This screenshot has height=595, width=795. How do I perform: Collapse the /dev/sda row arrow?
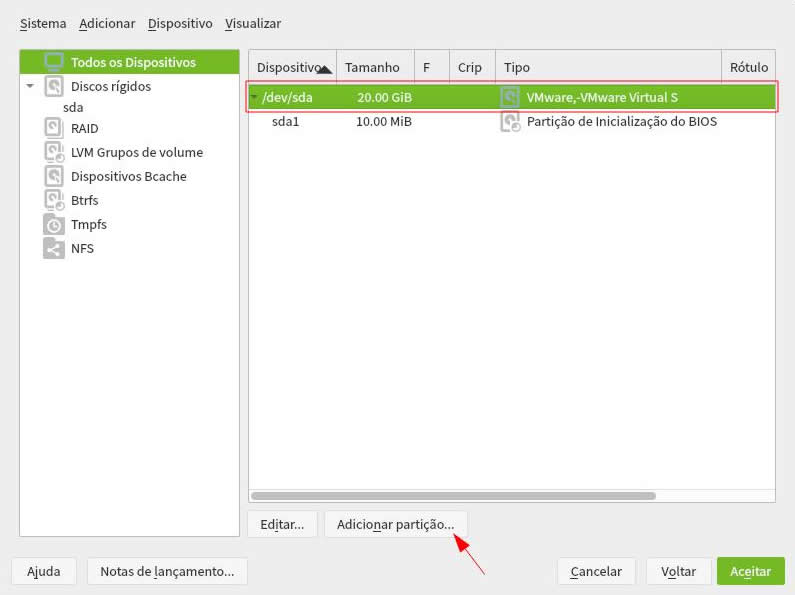click(x=255, y=98)
